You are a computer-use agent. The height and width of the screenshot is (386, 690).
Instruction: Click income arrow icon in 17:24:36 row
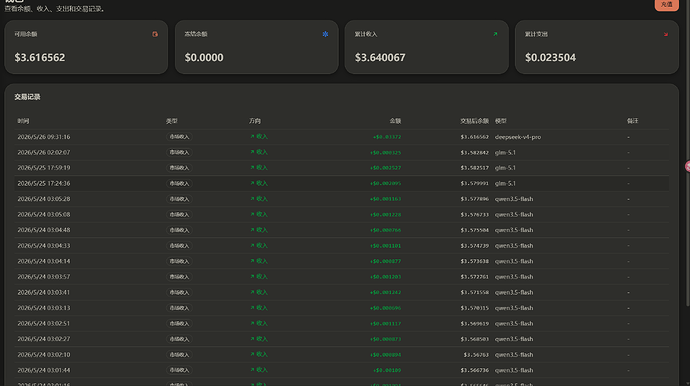[x=252, y=183]
